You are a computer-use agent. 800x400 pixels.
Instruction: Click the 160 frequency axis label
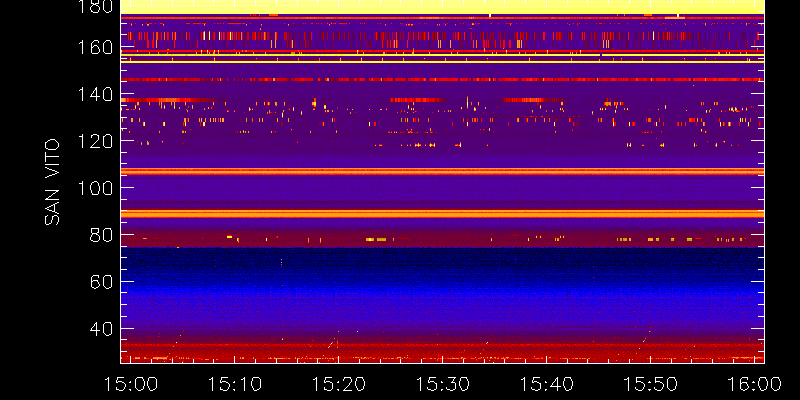(x=95, y=47)
